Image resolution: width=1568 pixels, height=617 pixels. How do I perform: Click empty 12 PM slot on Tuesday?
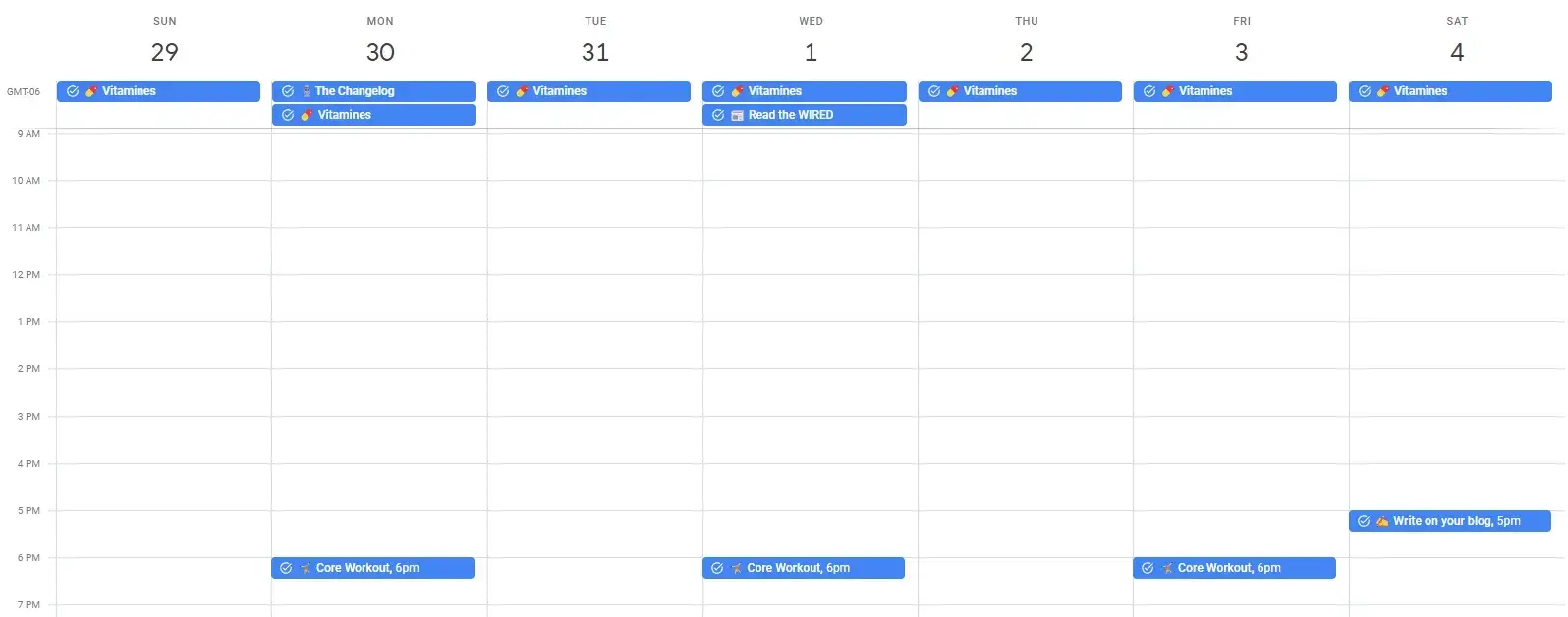tap(594, 298)
